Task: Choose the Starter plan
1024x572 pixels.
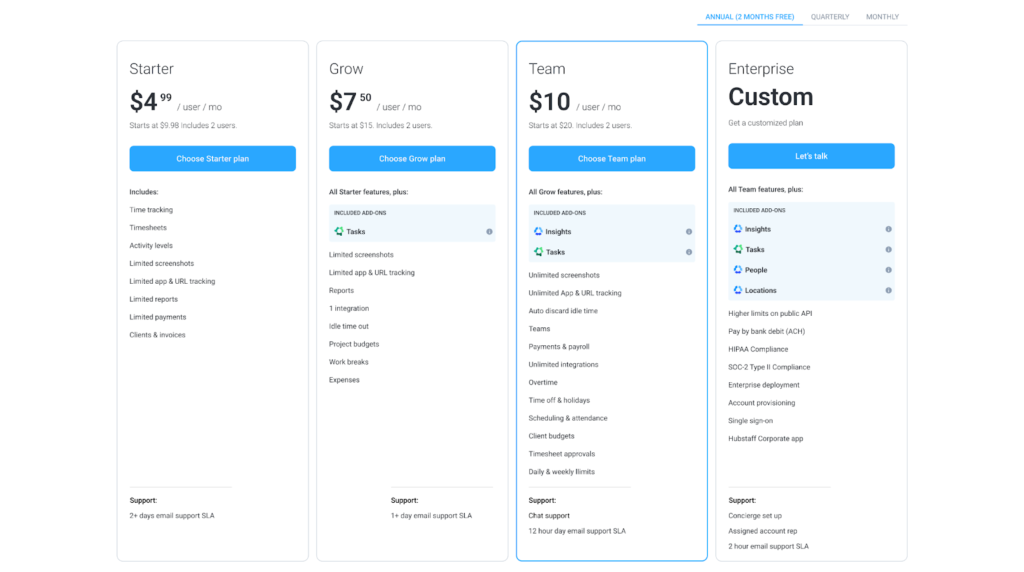Action: pyautogui.click(x=212, y=159)
